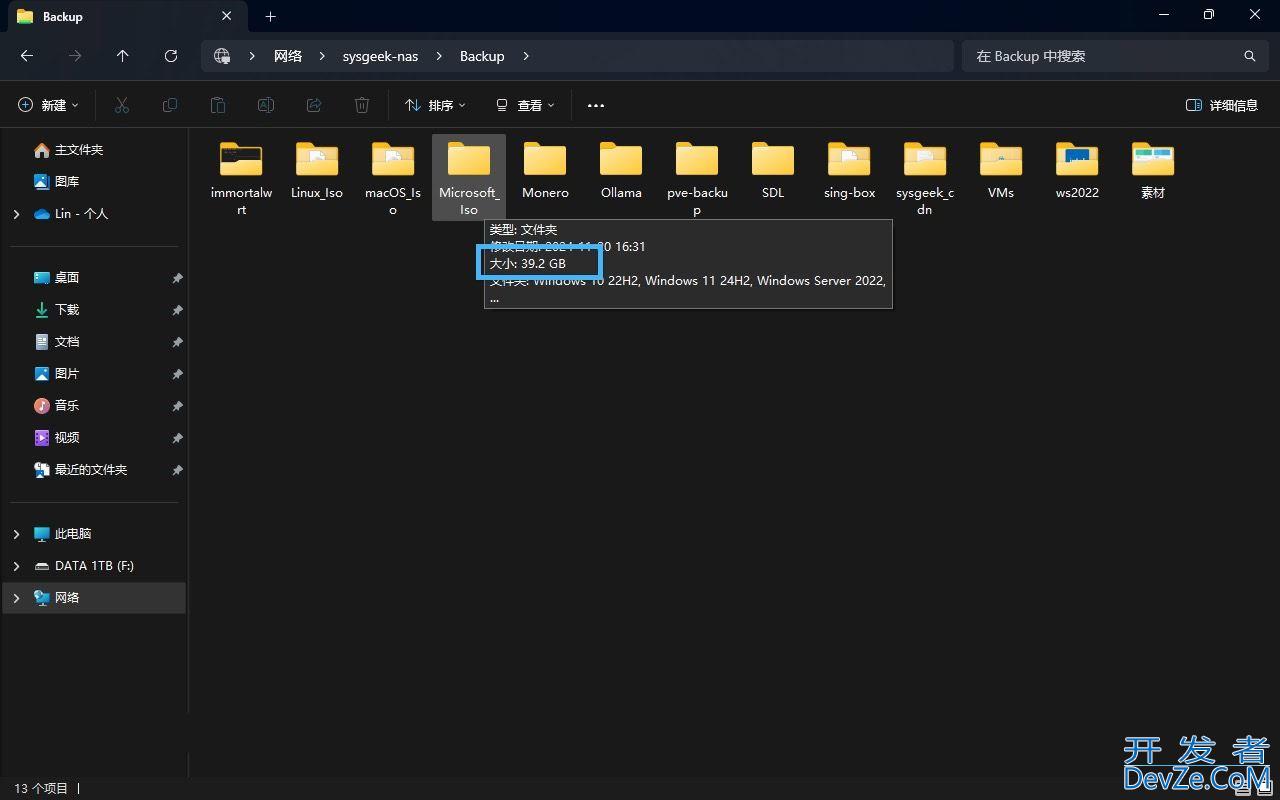Click the Delete trash icon
Viewport: 1280px width, 800px height.
[x=362, y=105]
